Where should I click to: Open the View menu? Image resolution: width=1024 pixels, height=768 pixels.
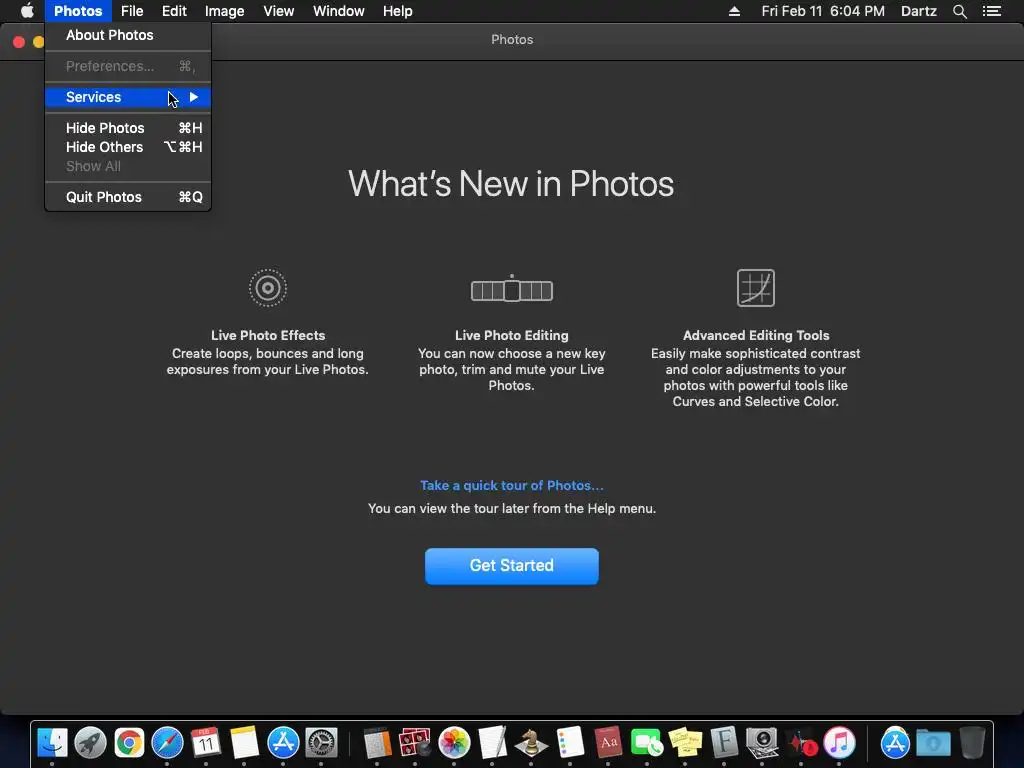pos(279,11)
